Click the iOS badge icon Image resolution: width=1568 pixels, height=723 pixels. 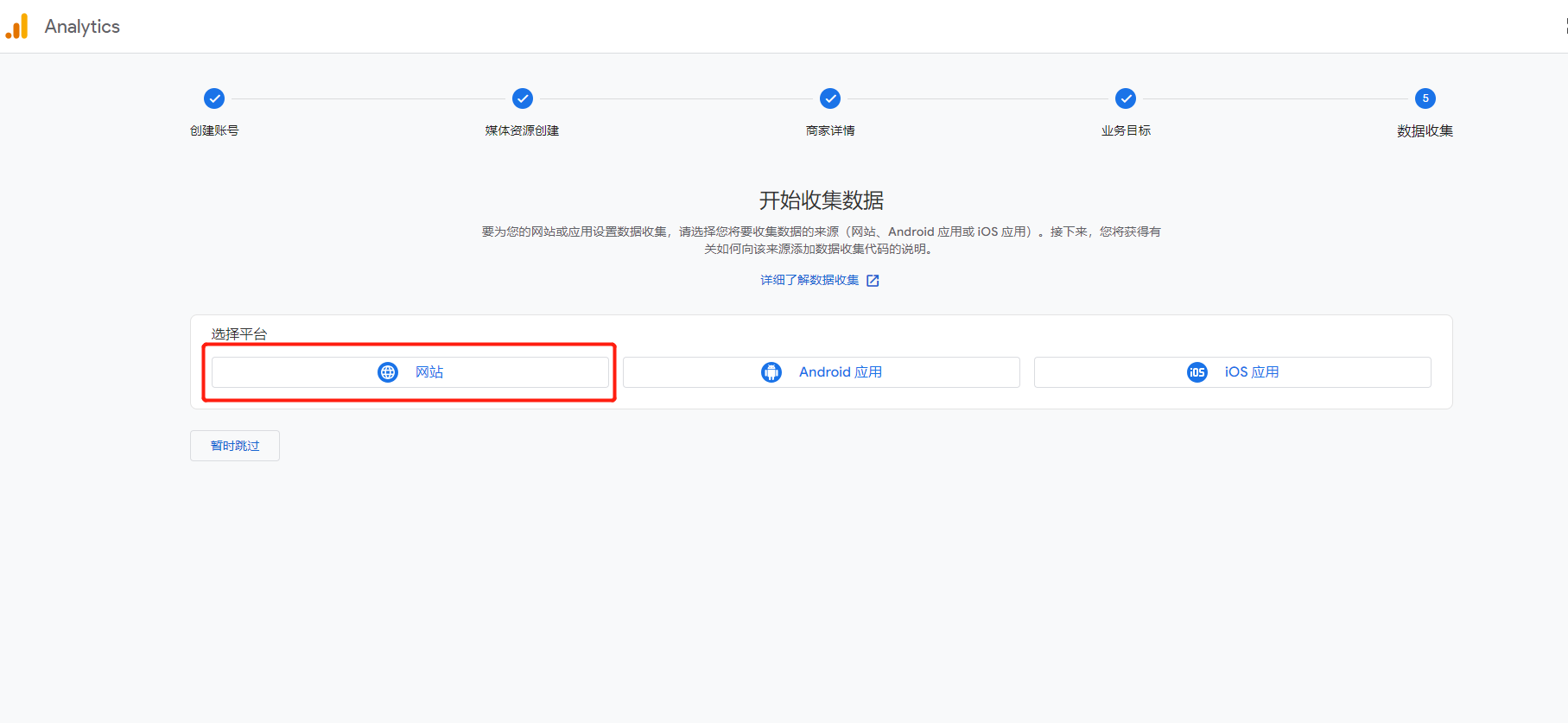1197,372
